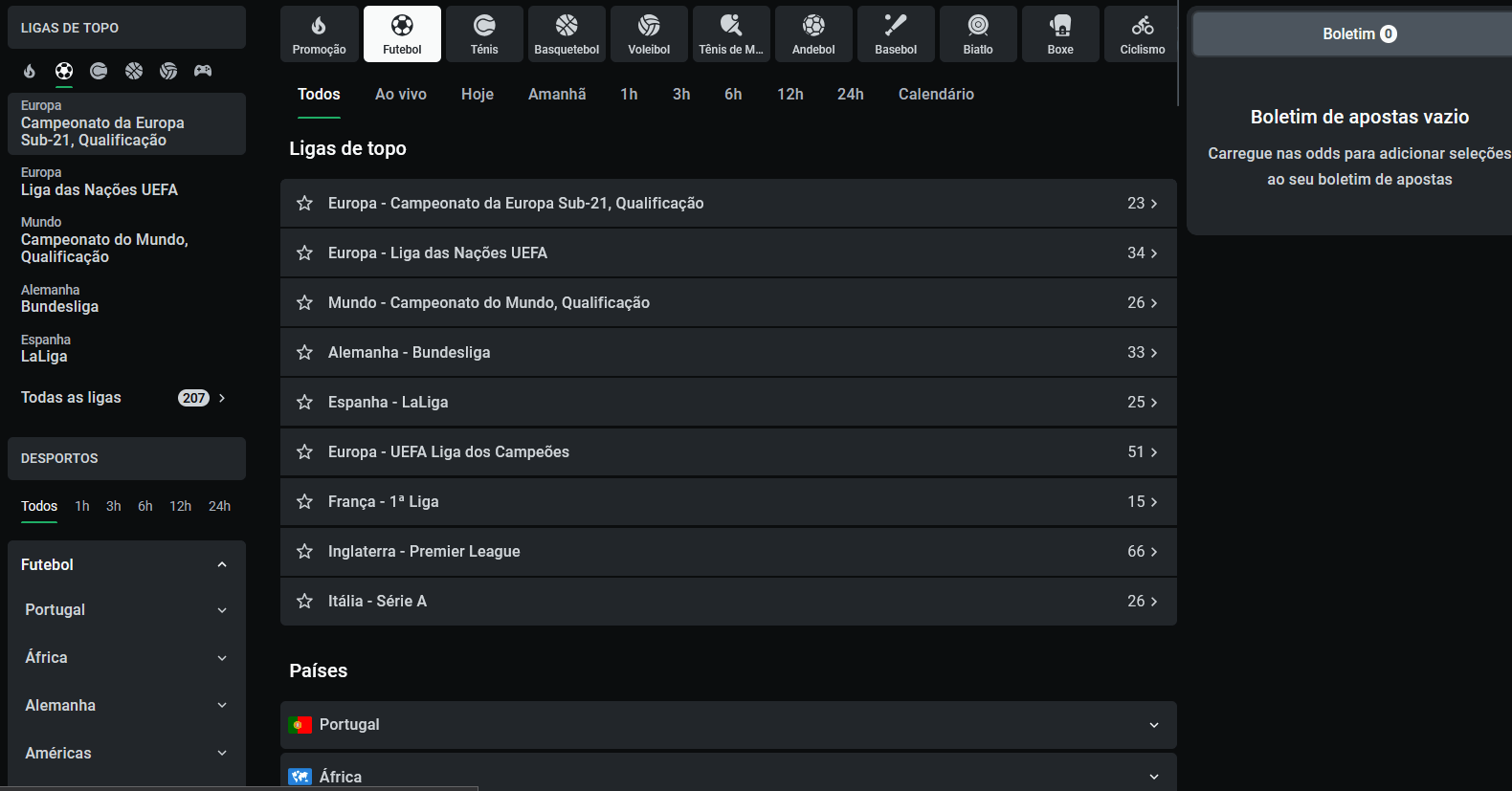This screenshot has height=791, width=1512.
Task: Favorite the Alemanha - Bundesliga league
Action: click(x=305, y=353)
